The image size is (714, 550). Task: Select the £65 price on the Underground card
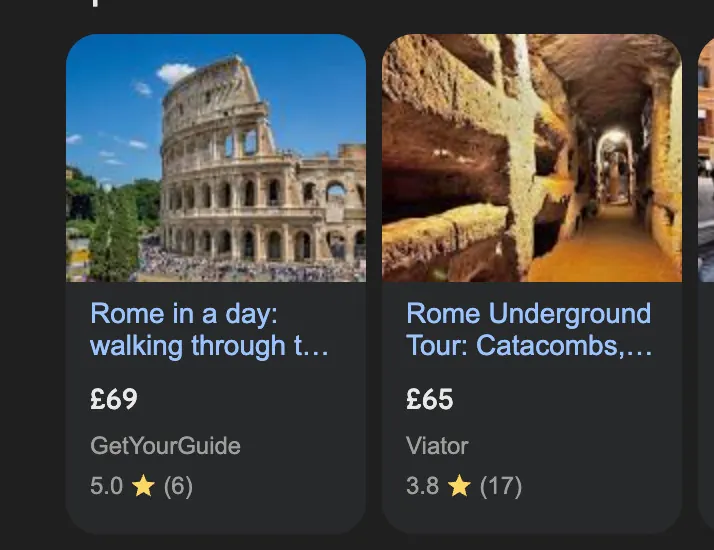[x=430, y=399]
